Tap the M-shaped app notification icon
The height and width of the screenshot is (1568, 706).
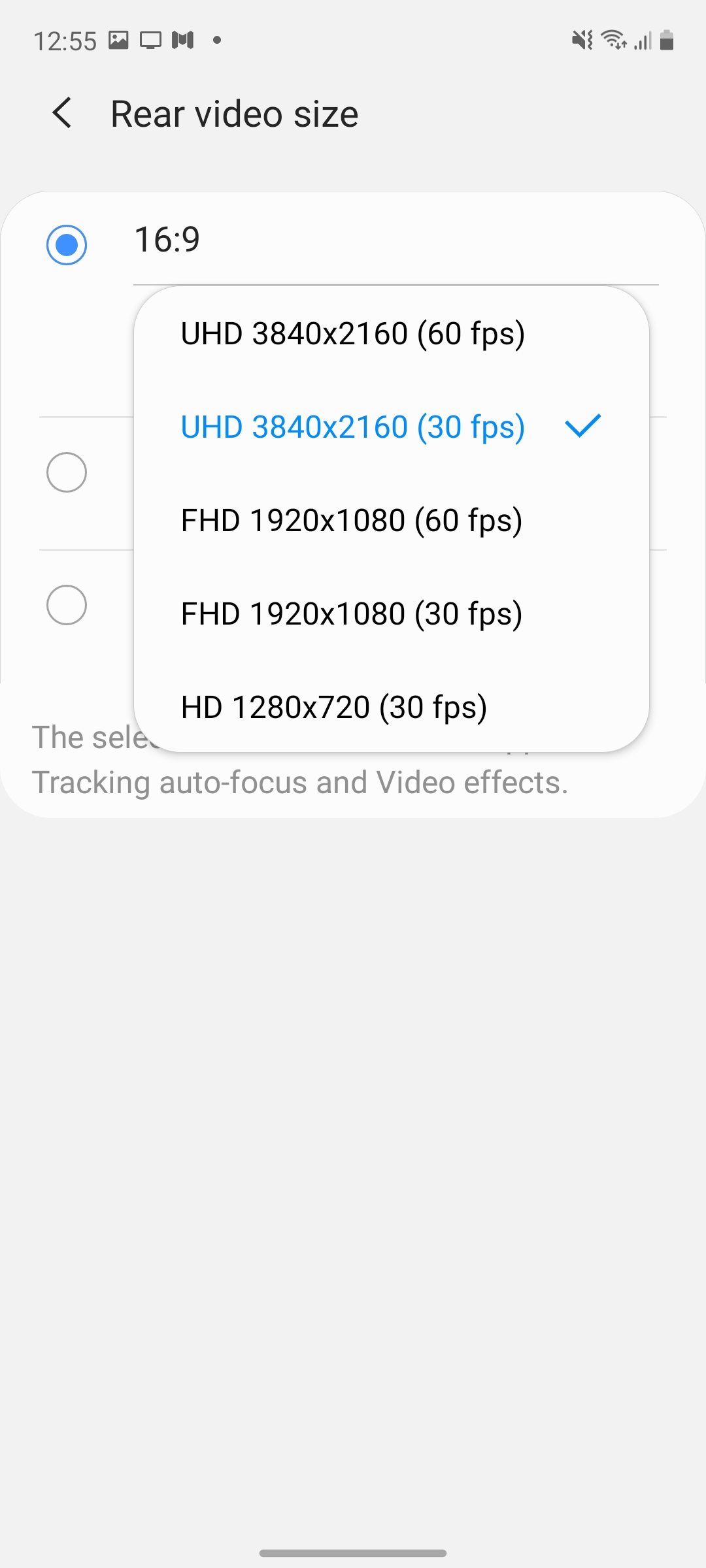183,41
